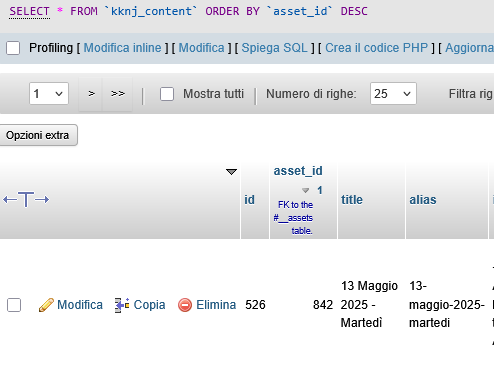Click the black triangle above the id column
Viewport: 494px width, 367px height.
tap(231, 172)
